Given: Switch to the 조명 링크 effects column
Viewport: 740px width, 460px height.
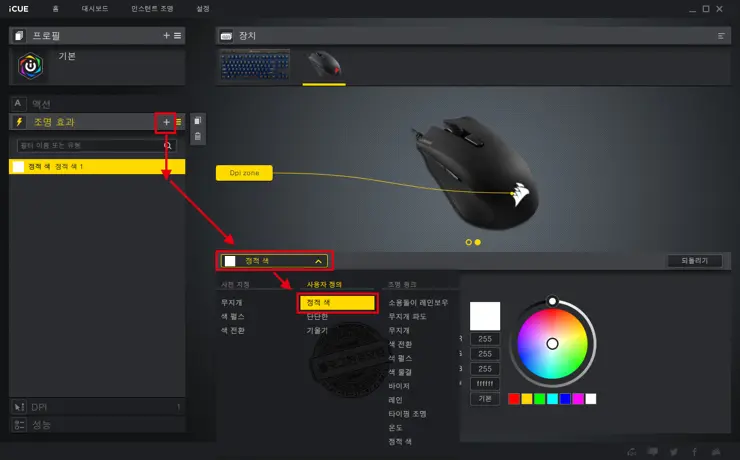Looking at the screenshot, I should tap(402, 285).
